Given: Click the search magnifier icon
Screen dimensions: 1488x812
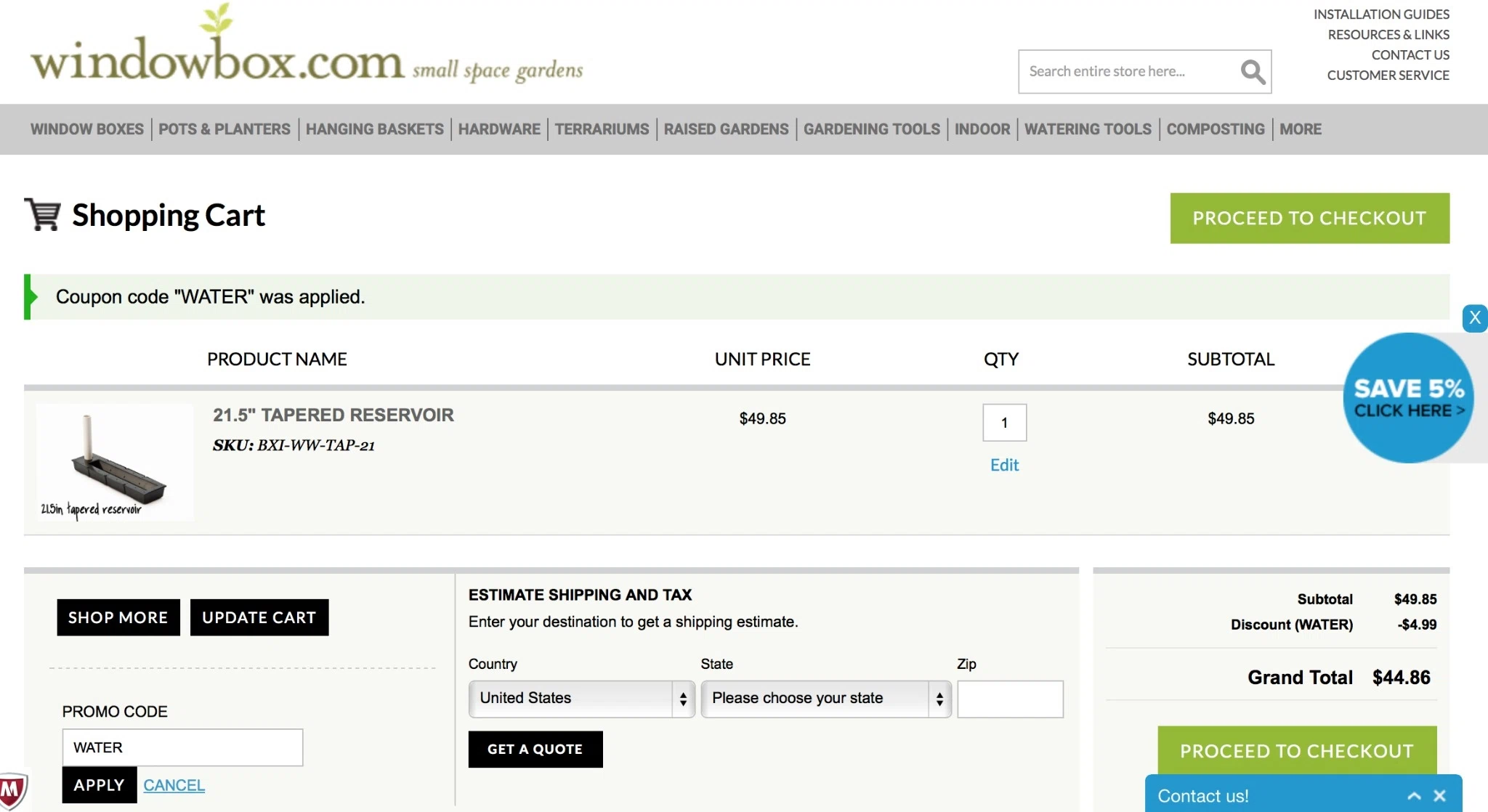Looking at the screenshot, I should point(1253,72).
